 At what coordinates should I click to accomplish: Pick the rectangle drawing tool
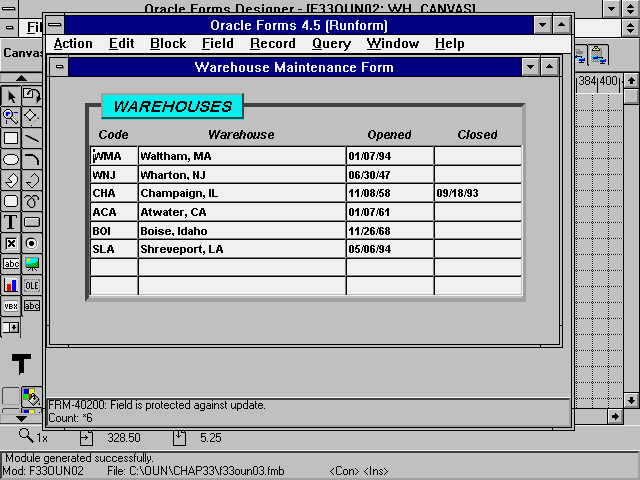pyautogui.click(x=11, y=138)
